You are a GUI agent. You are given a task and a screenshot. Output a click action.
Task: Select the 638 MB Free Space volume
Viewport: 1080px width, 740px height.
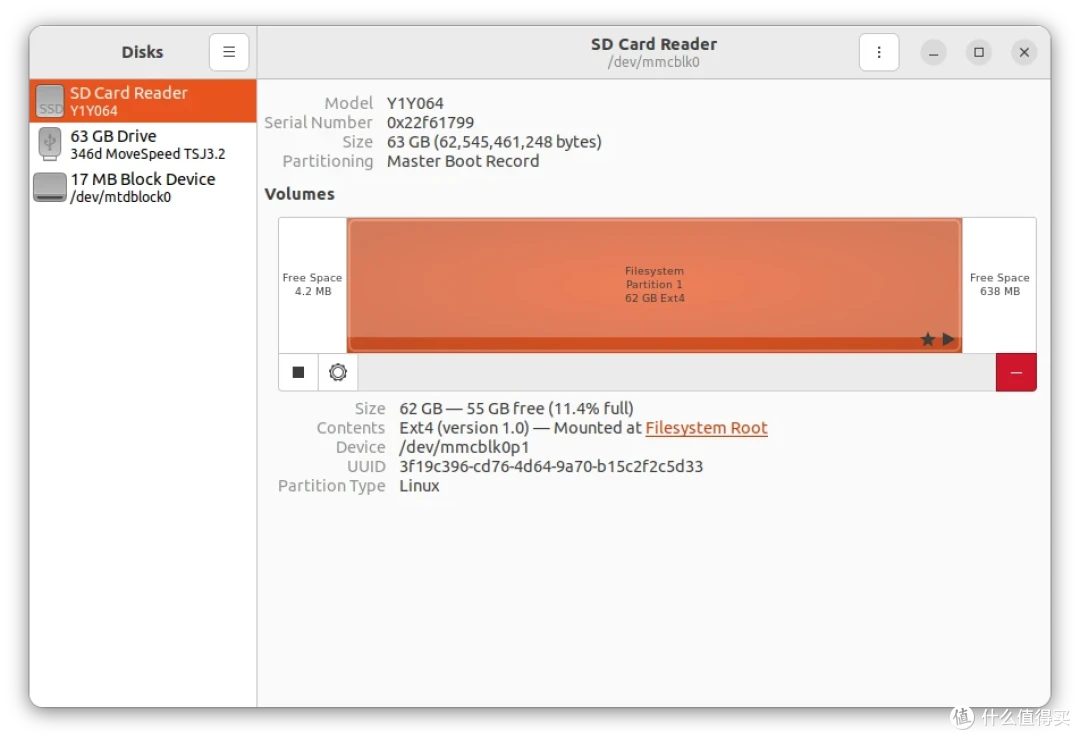[x=999, y=285]
